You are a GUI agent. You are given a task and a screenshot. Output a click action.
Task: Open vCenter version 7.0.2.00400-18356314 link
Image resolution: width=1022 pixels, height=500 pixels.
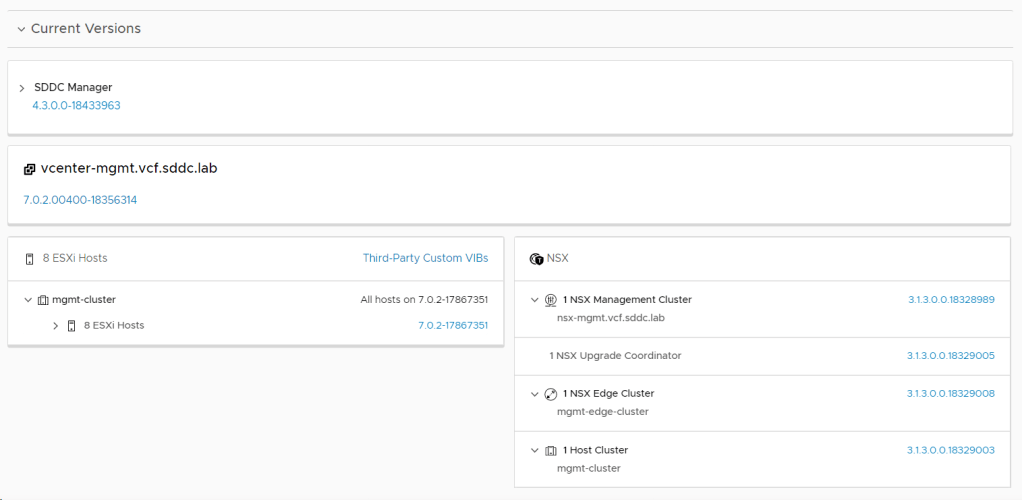[80, 200]
